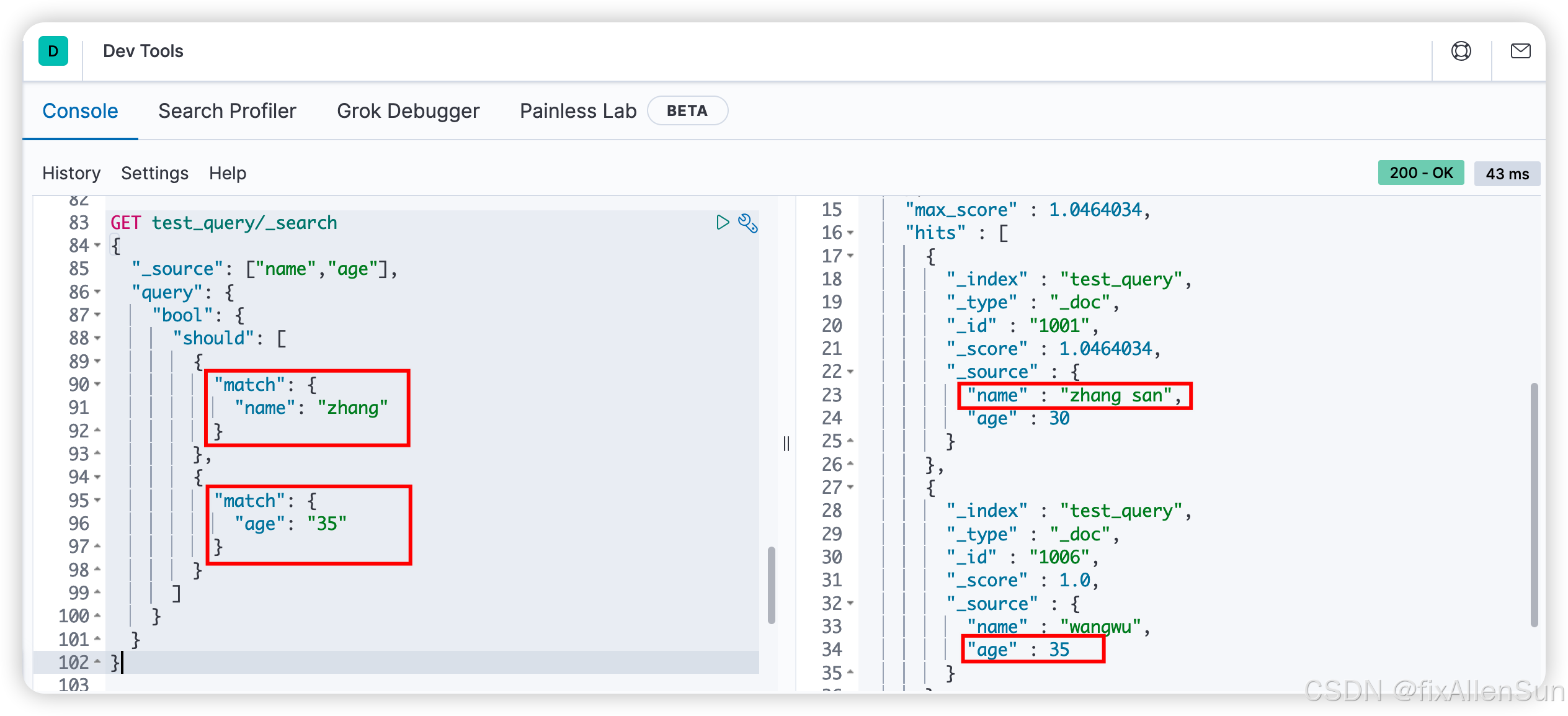Open the help lifebuoy icon in the header

tap(1461, 51)
